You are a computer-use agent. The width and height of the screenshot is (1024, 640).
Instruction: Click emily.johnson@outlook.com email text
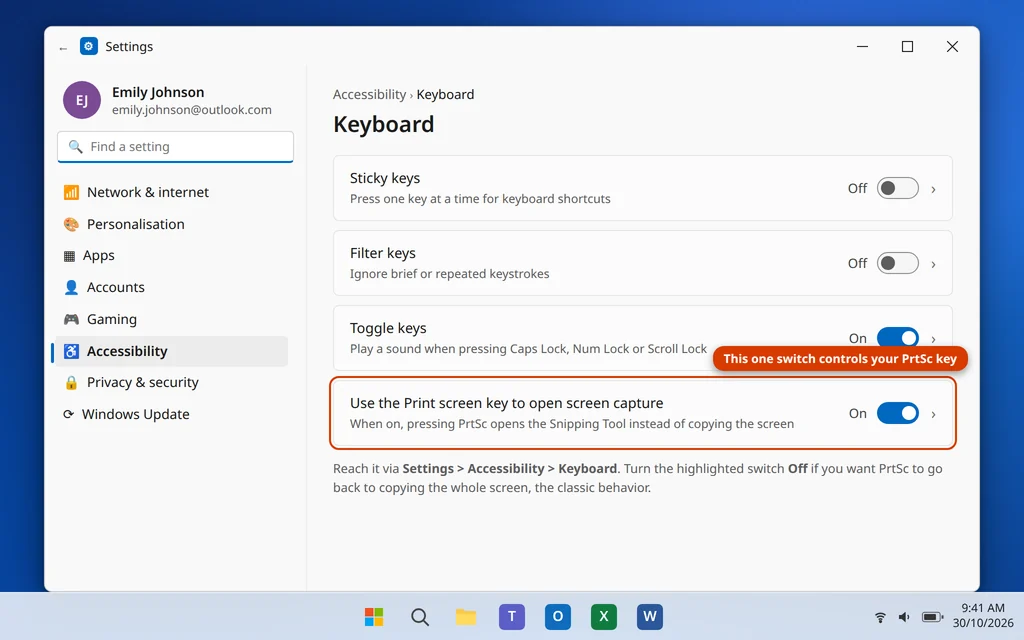tap(191, 110)
